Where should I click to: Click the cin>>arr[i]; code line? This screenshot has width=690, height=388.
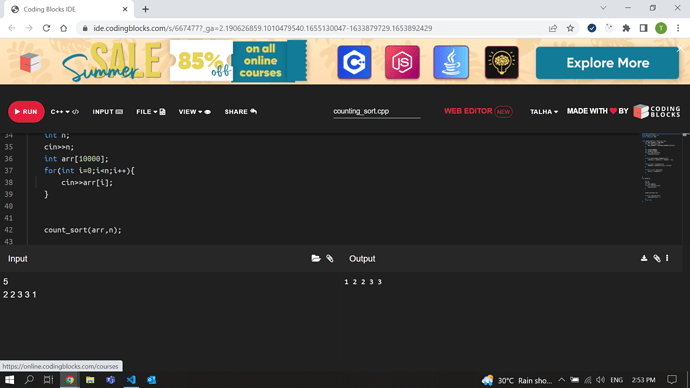(x=87, y=182)
